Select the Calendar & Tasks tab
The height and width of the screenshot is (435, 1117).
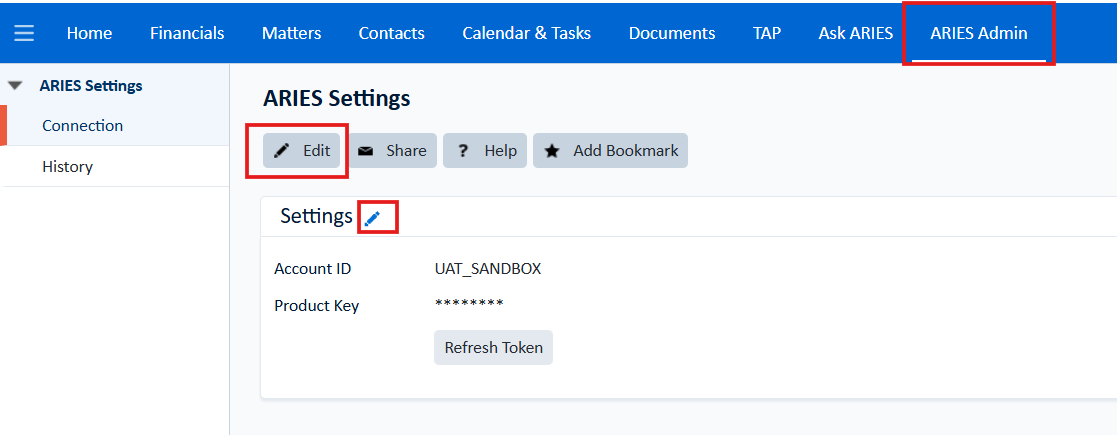(x=526, y=33)
